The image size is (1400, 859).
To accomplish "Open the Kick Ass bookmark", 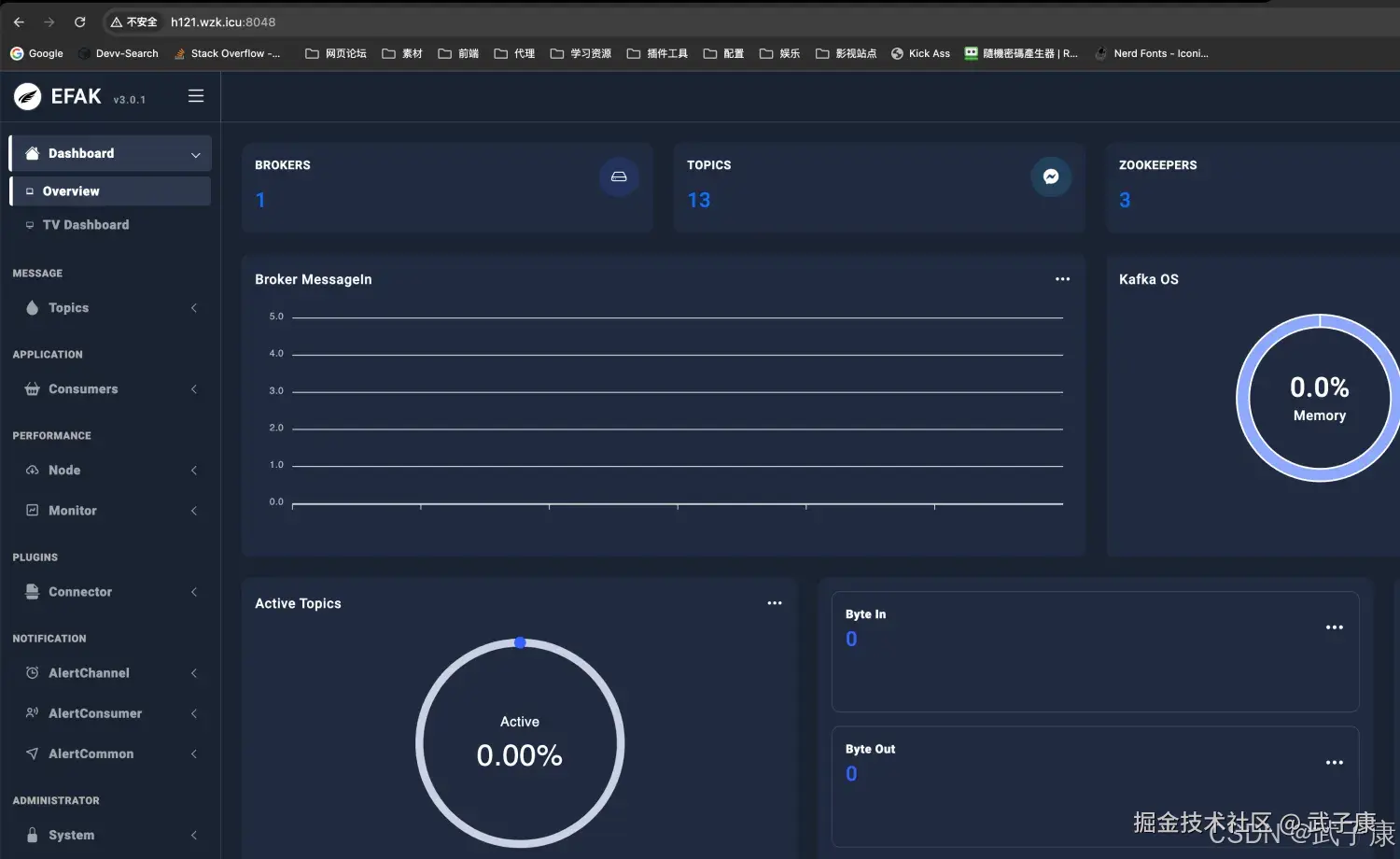I will click(x=920, y=53).
